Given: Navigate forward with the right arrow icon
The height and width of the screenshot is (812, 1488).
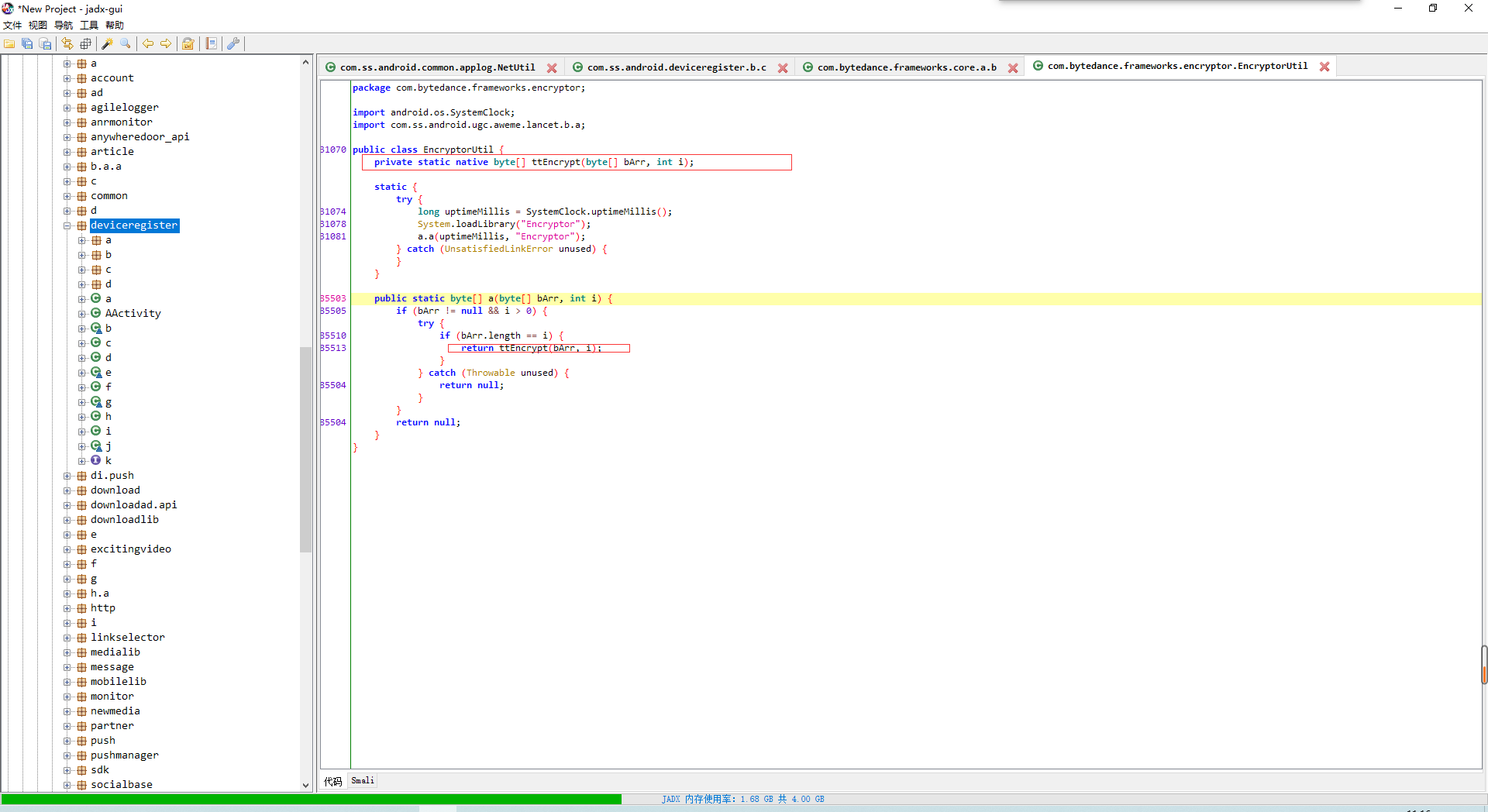Looking at the screenshot, I should click(166, 44).
